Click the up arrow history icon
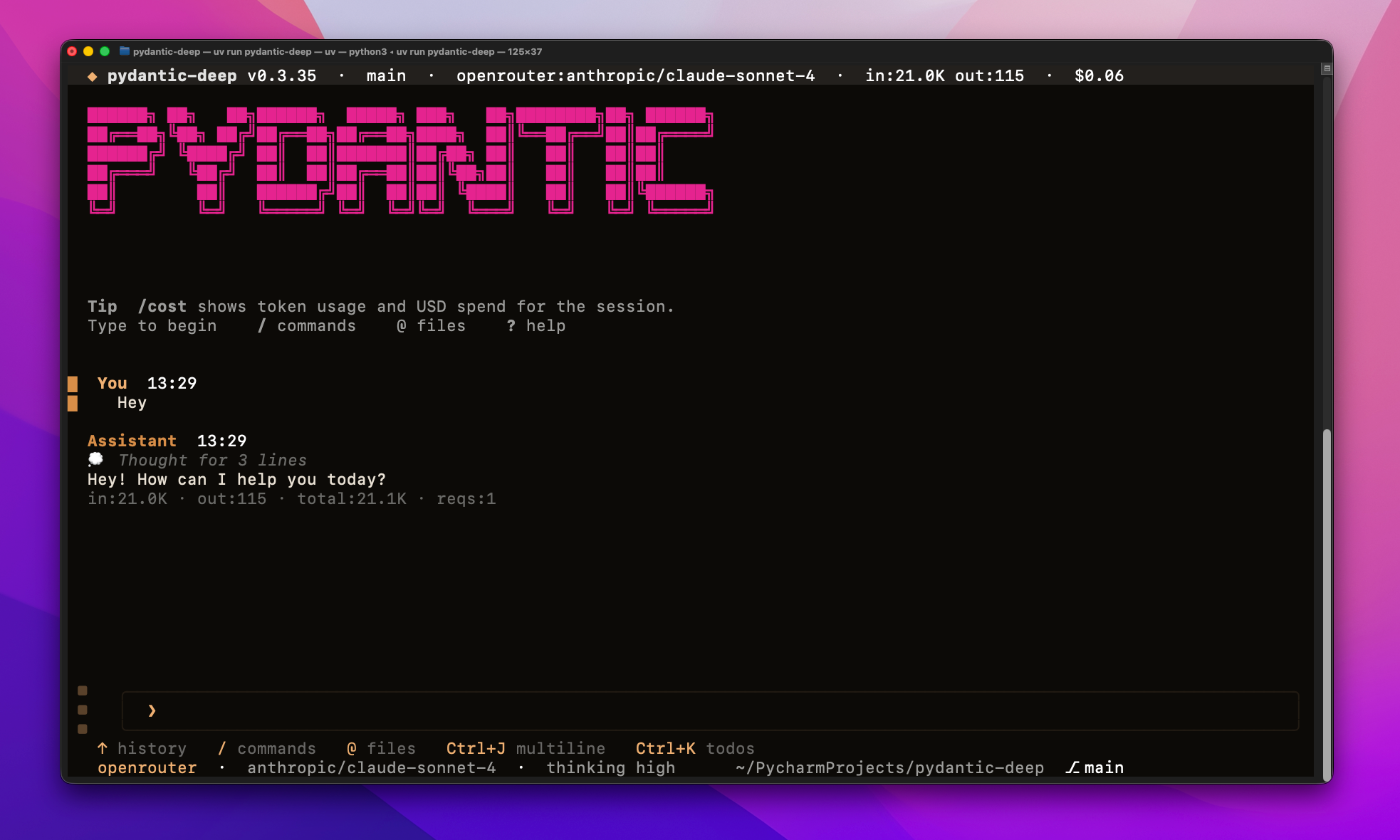The height and width of the screenshot is (840, 1400). pyautogui.click(x=103, y=748)
